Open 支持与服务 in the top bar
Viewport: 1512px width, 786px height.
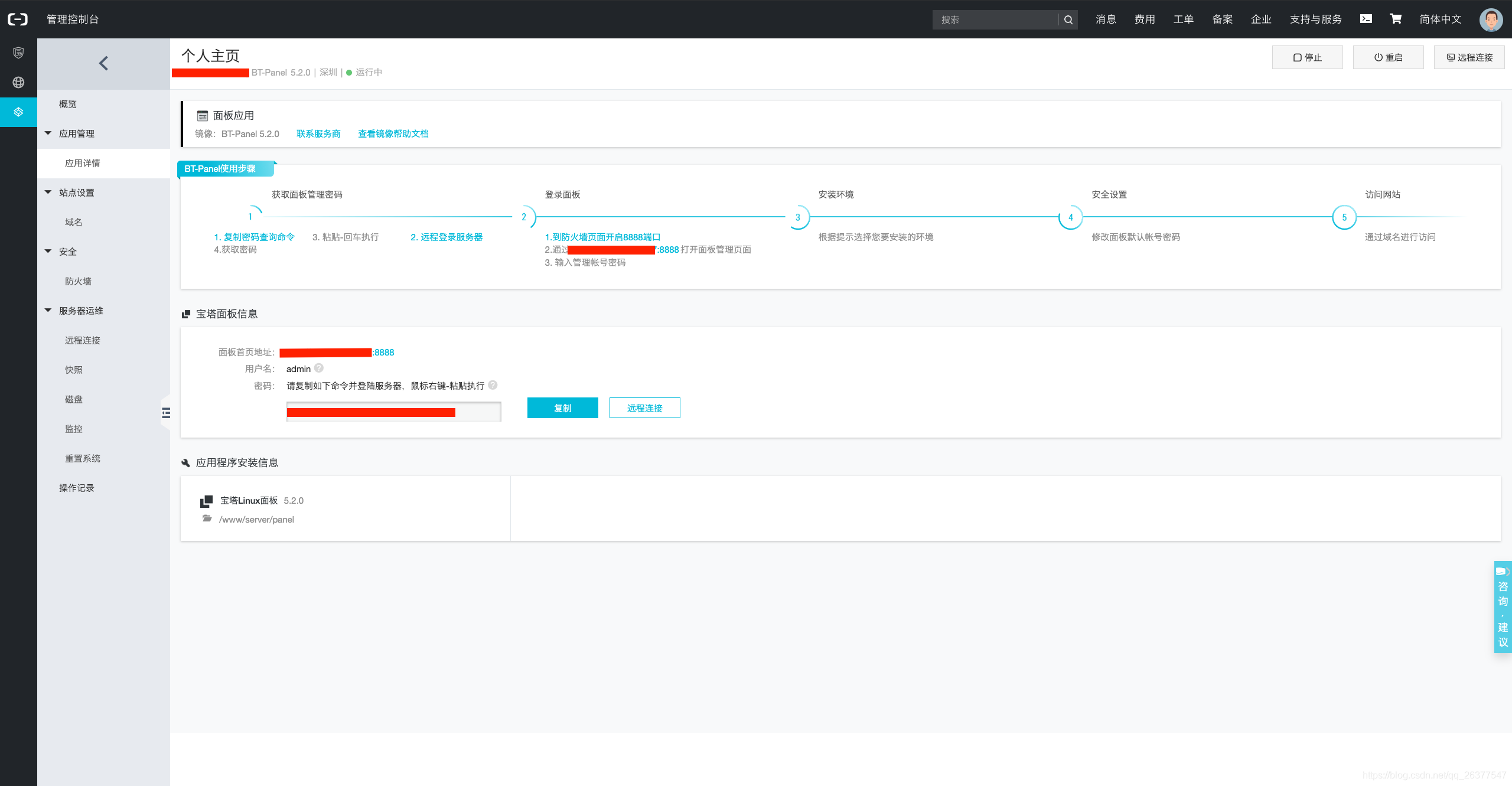[1315, 19]
